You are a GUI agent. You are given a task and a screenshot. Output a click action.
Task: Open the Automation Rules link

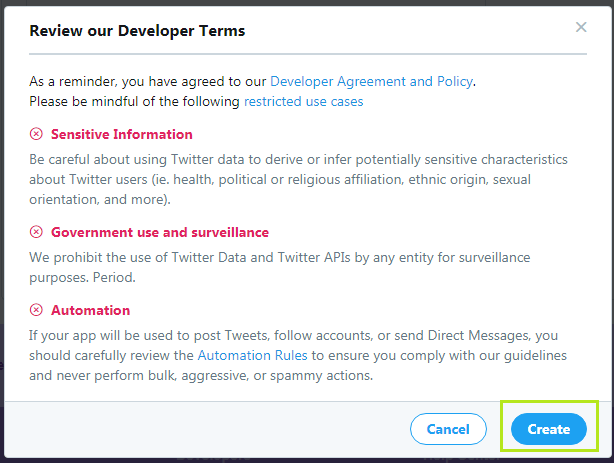[x=253, y=355]
